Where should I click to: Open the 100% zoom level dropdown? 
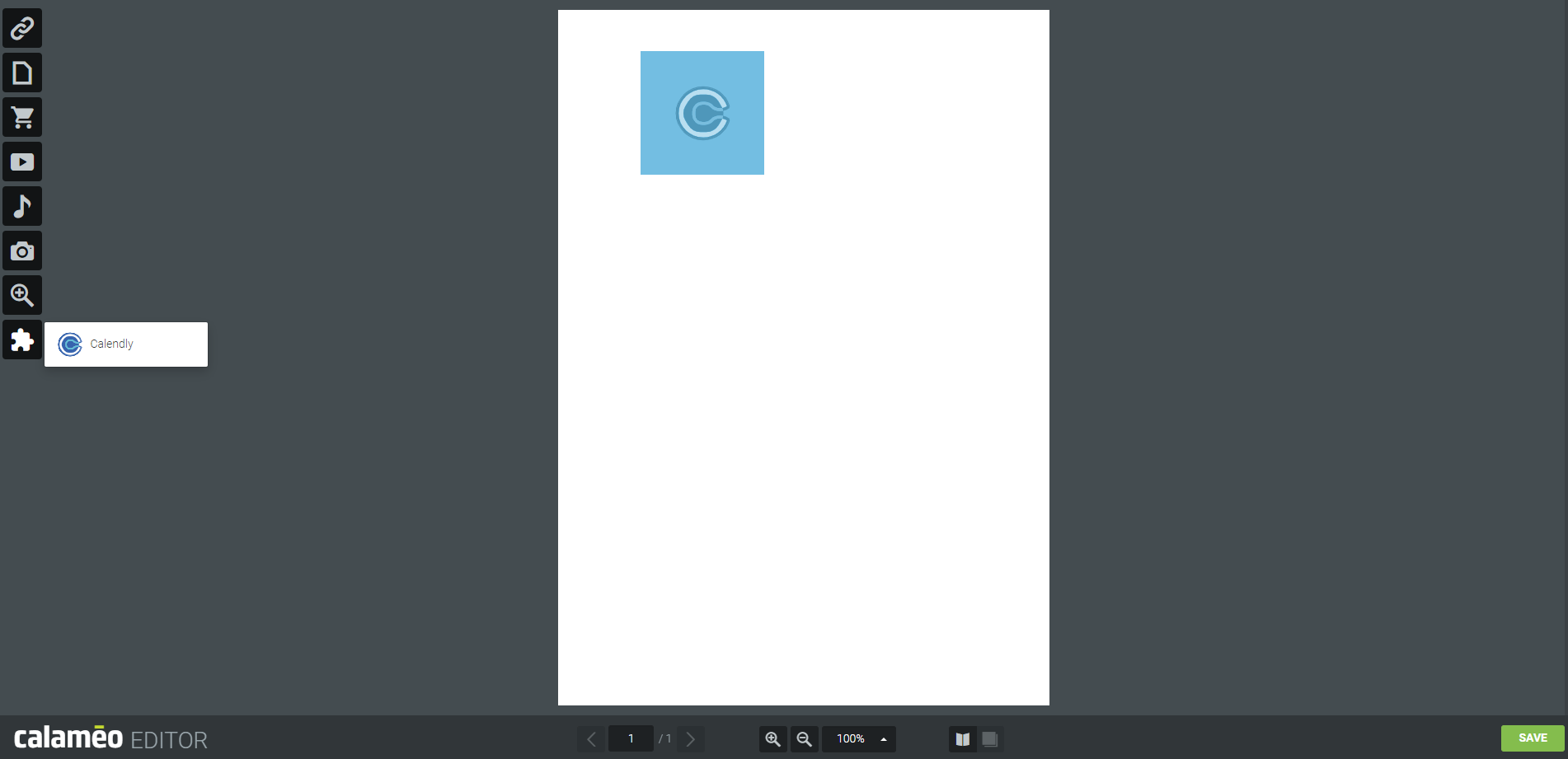click(x=859, y=739)
